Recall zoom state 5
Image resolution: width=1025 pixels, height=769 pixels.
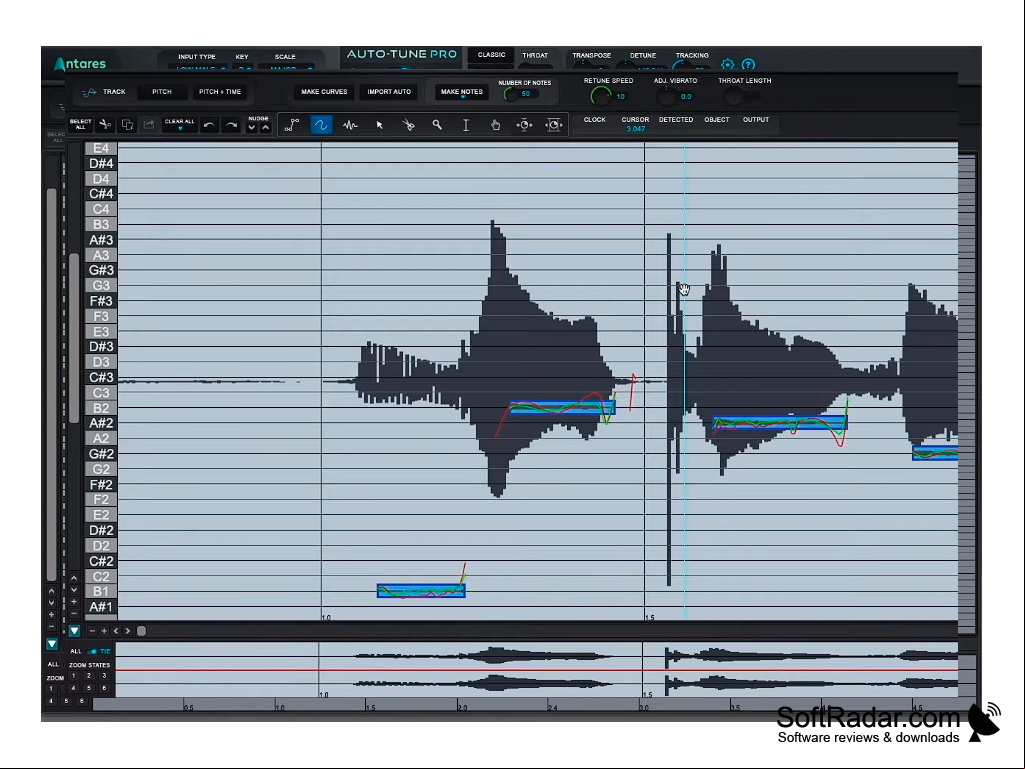pos(89,688)
